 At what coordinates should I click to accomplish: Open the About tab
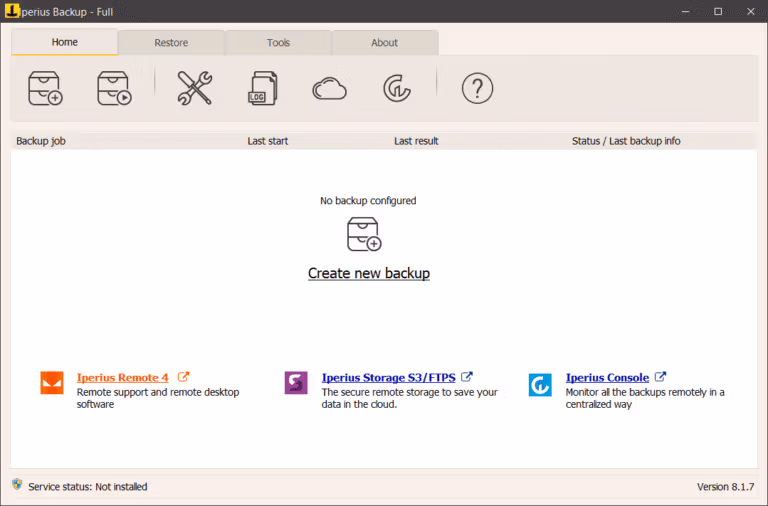tap(384, 43)
